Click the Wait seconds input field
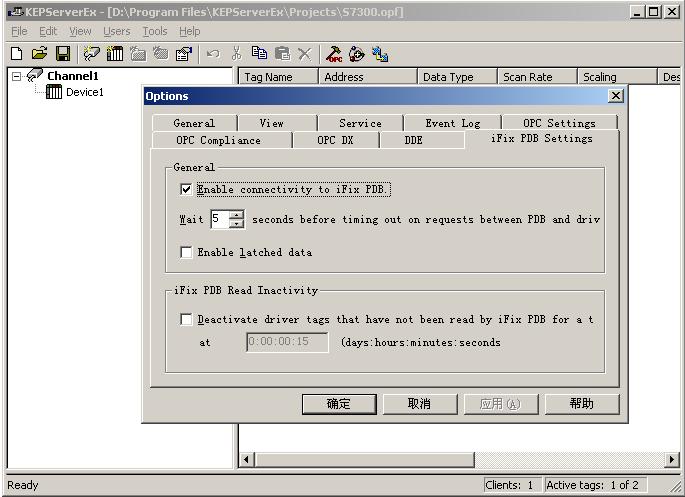 coord(220,219)
